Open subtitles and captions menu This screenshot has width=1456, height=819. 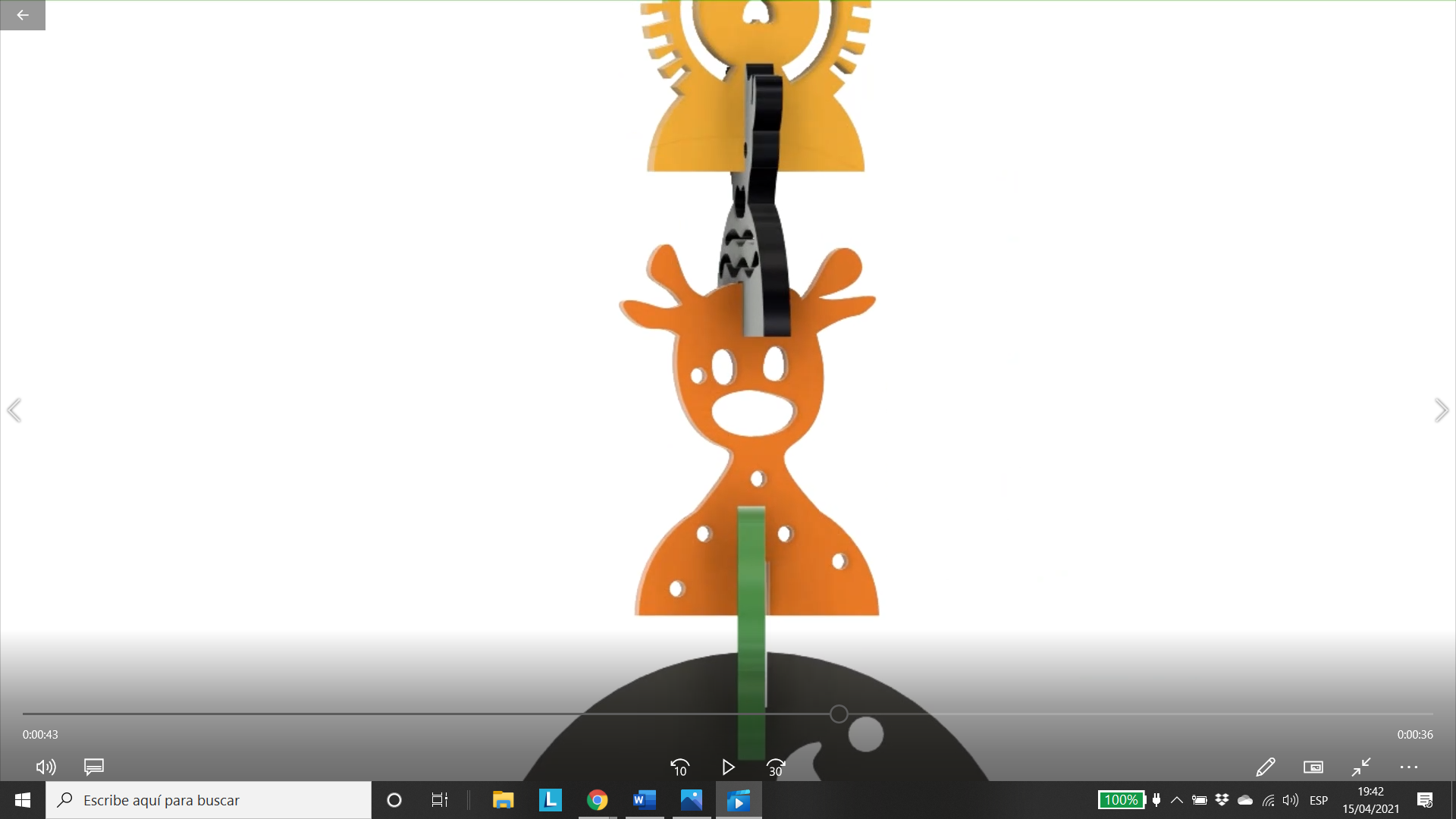click(x=94, y=767)
